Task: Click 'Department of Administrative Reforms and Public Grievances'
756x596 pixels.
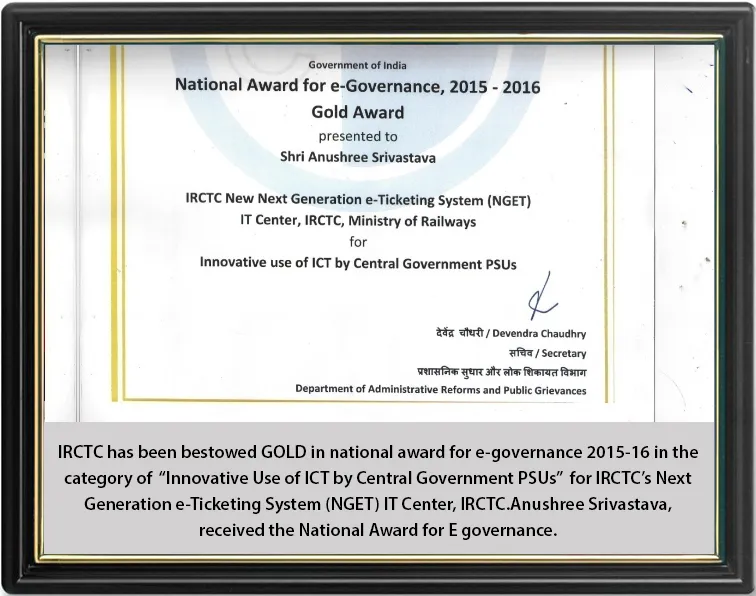Action: coord(441,390)
